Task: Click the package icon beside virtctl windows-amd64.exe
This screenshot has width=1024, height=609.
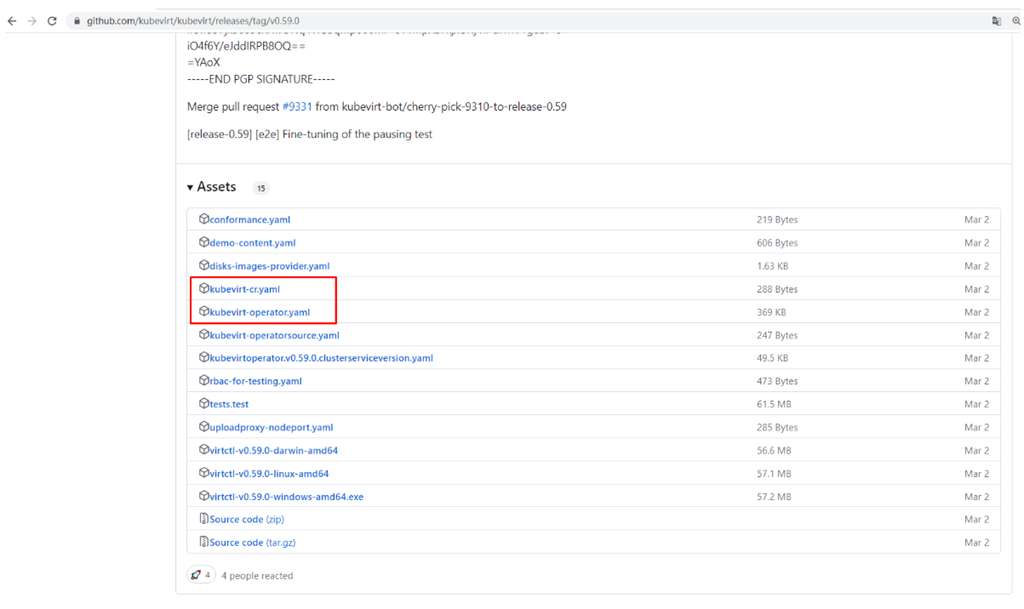Action: coord(204,495)
